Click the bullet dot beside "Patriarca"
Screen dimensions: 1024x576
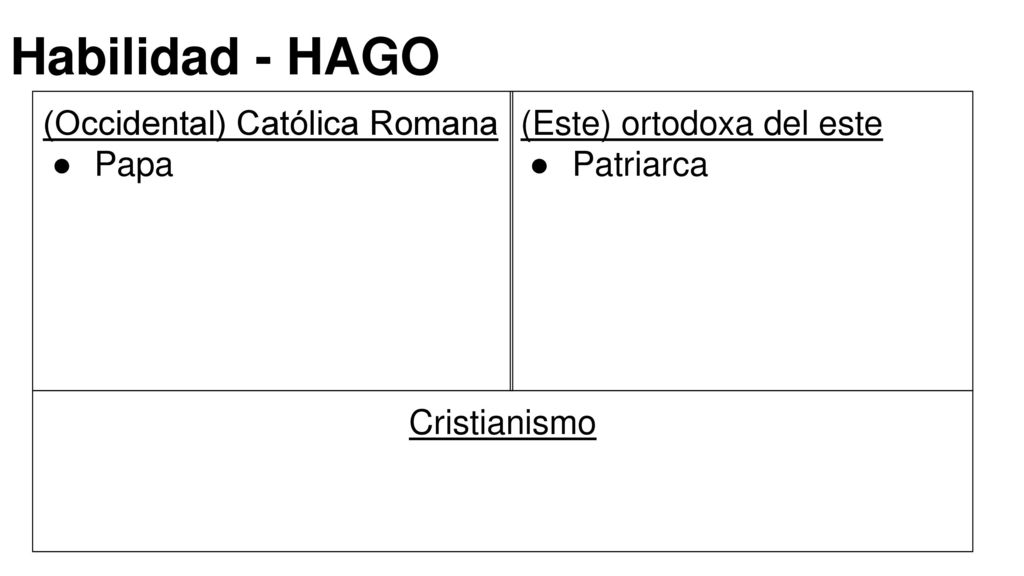coord(539,167)
